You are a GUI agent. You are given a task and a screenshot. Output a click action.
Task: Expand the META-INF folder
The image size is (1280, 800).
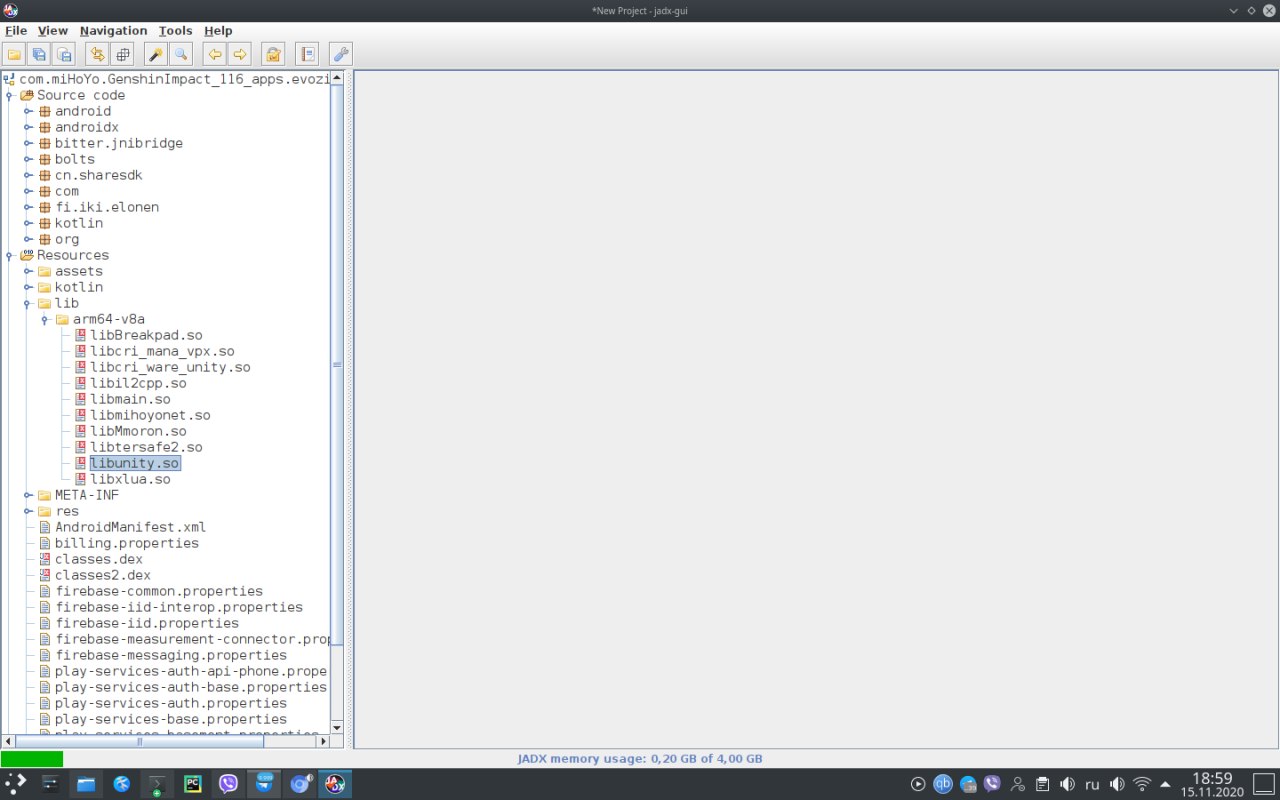pyautogui.click(x=29, y=496)
